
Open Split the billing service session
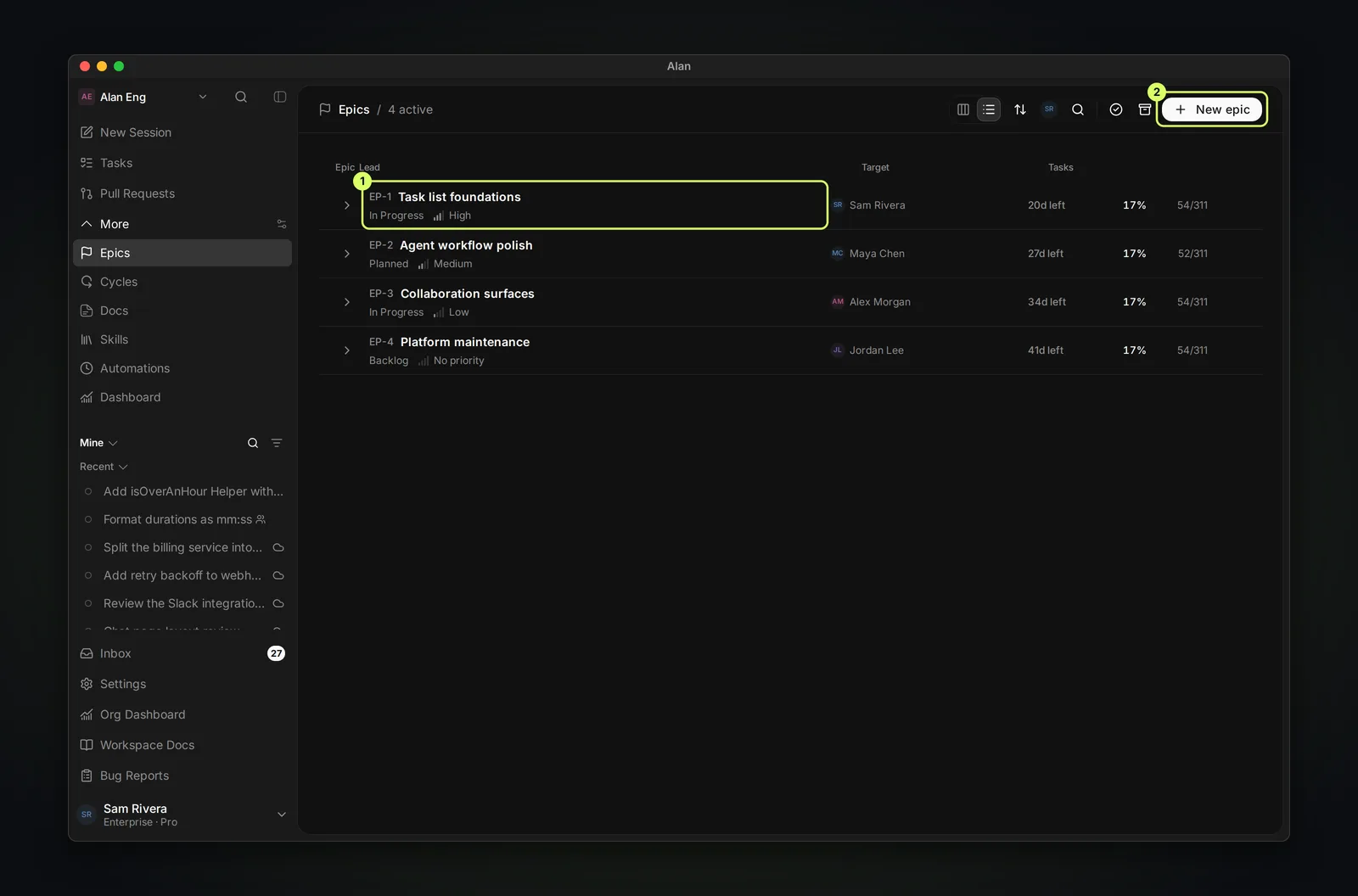(x=182, y=547)
